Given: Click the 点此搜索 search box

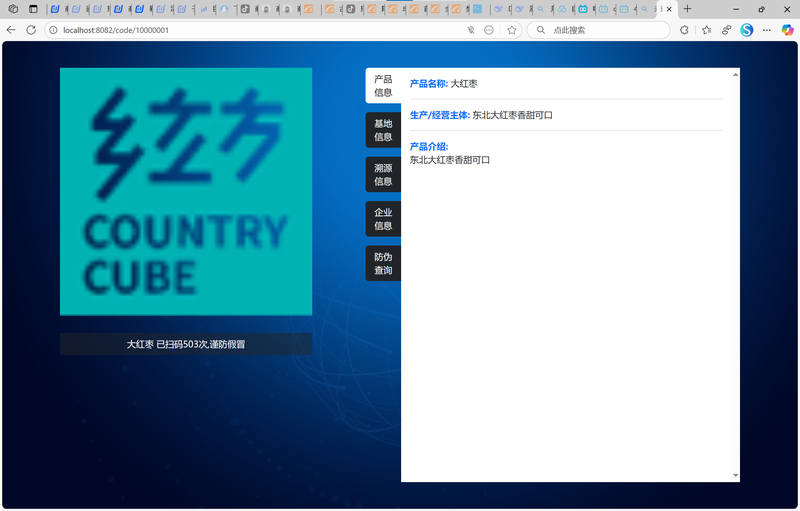Looking at the screenshot, I should [x=598, y=30].
